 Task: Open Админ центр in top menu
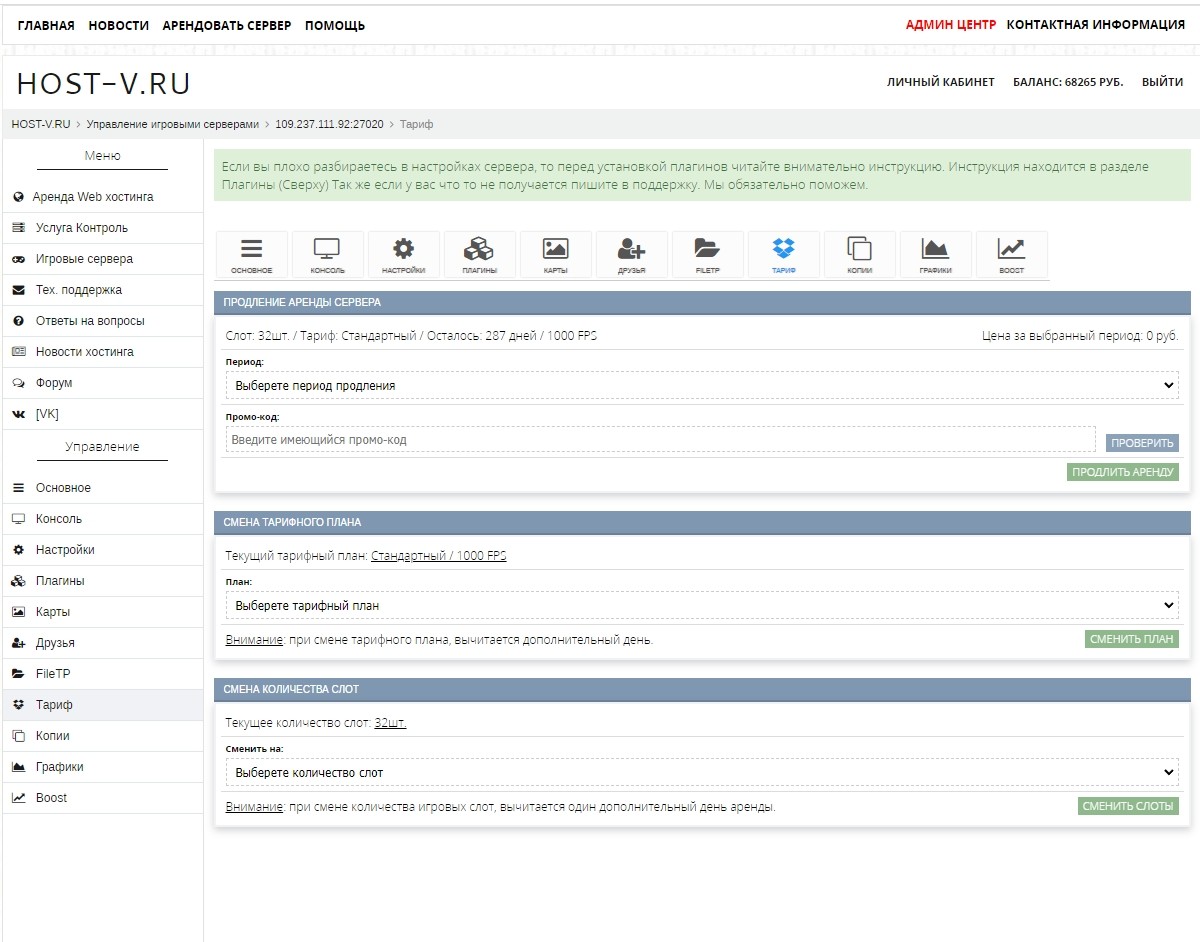pyautogui.click(x=950, y=25)
